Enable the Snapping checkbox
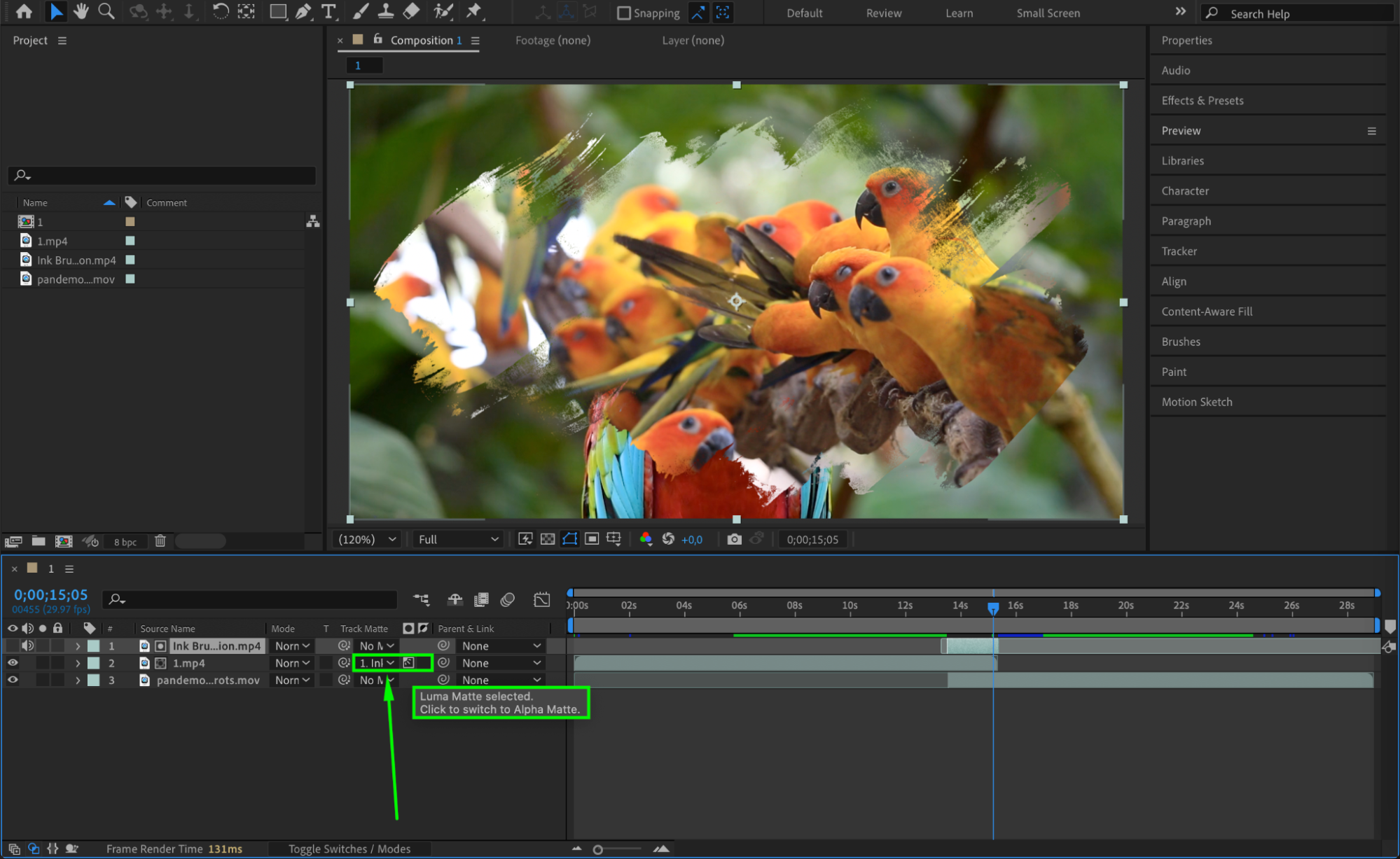Image resolution: width=1400 pixels, height=859 pixels. [x=623, y=13]
